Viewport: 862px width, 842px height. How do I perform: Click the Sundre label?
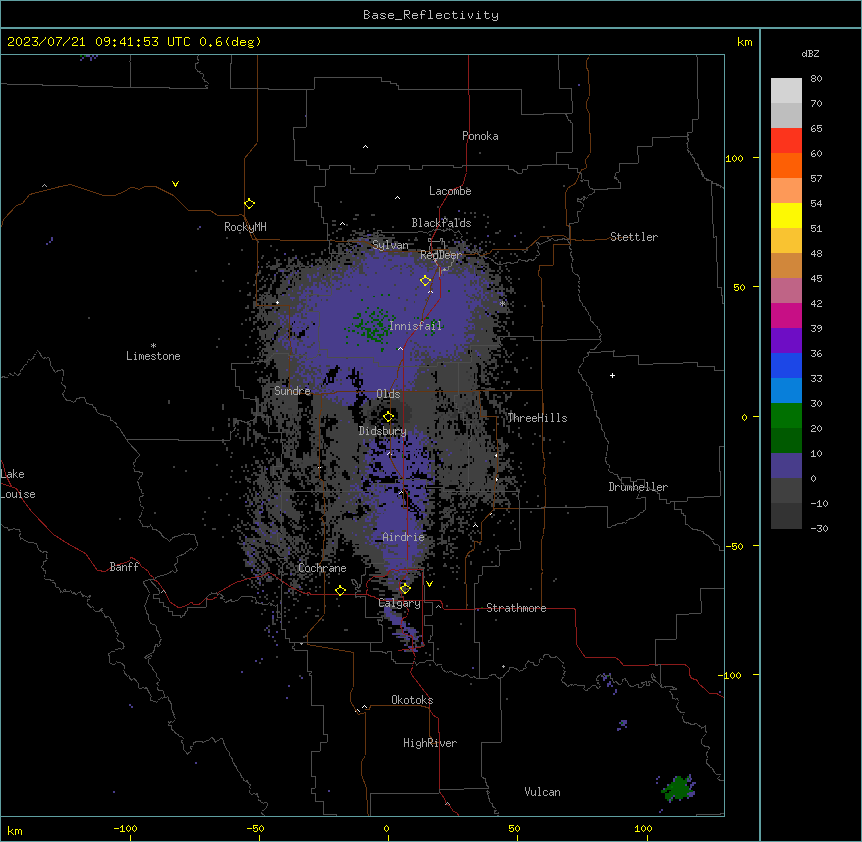click(292, 391)
